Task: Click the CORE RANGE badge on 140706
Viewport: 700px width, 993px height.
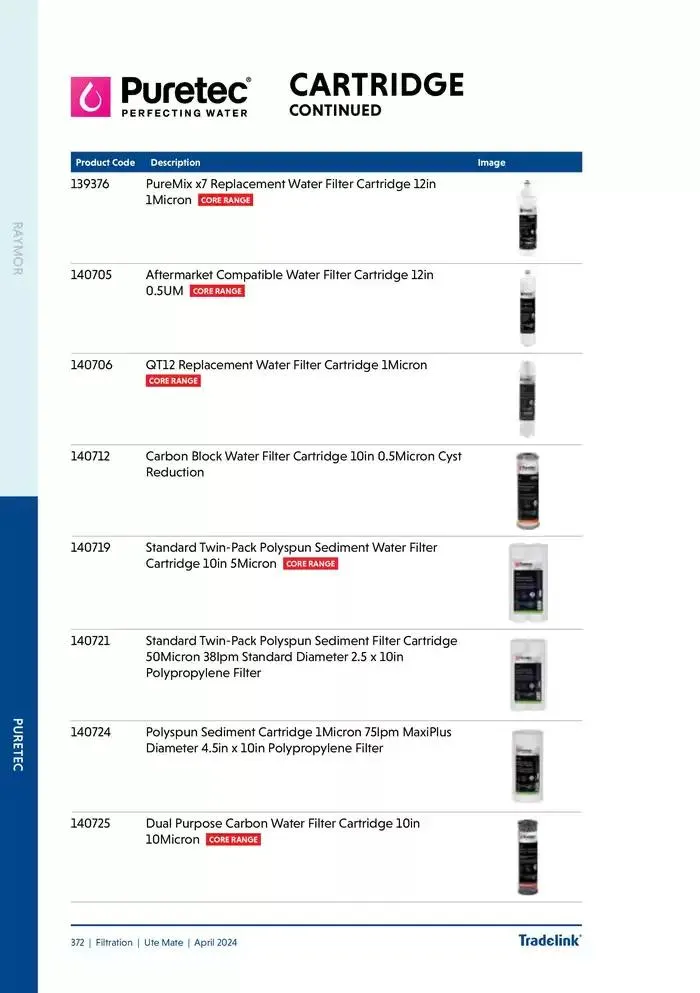Action: pyautogui.click(x=174, y=381)
